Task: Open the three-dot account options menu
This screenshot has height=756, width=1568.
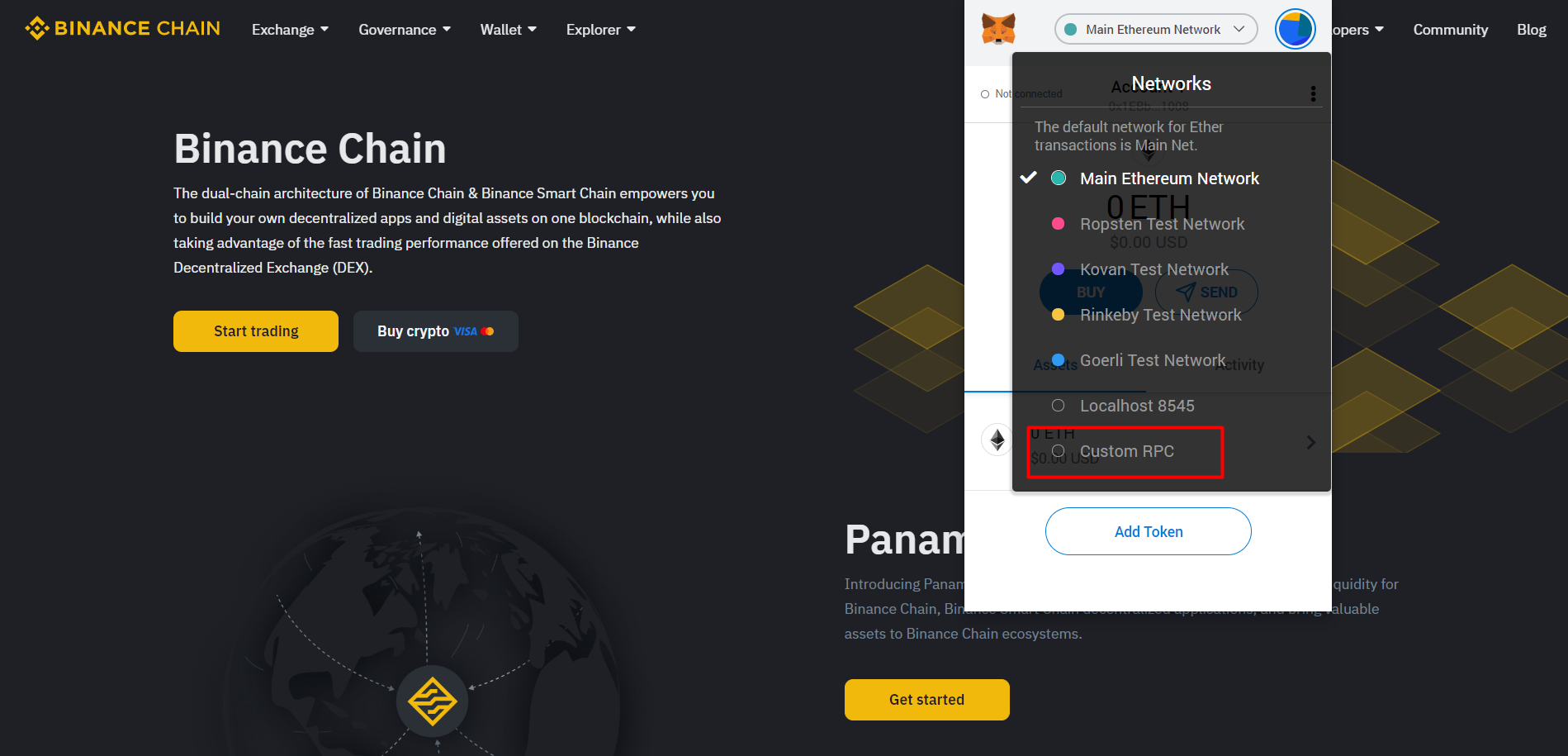Action: click(1313, 93)
